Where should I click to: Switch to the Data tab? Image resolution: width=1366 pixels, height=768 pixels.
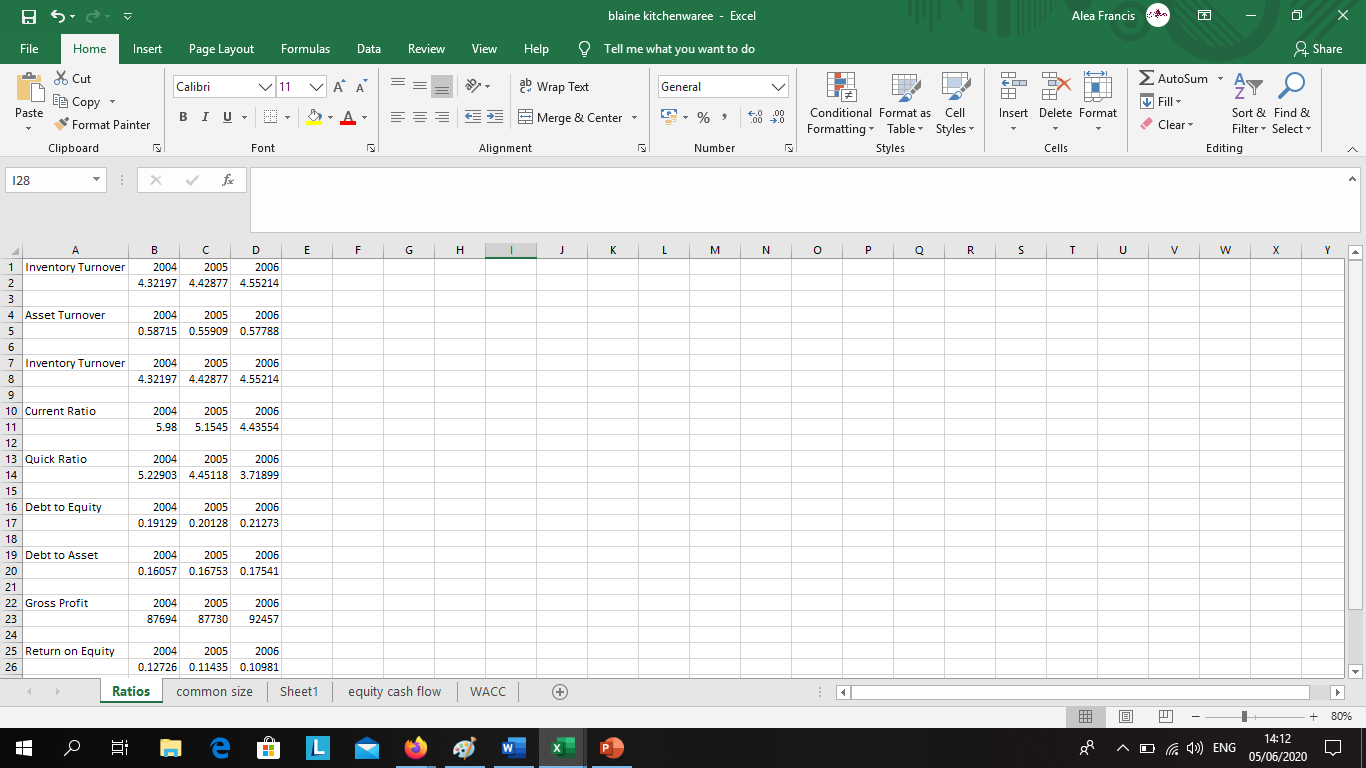coord(369,49)
